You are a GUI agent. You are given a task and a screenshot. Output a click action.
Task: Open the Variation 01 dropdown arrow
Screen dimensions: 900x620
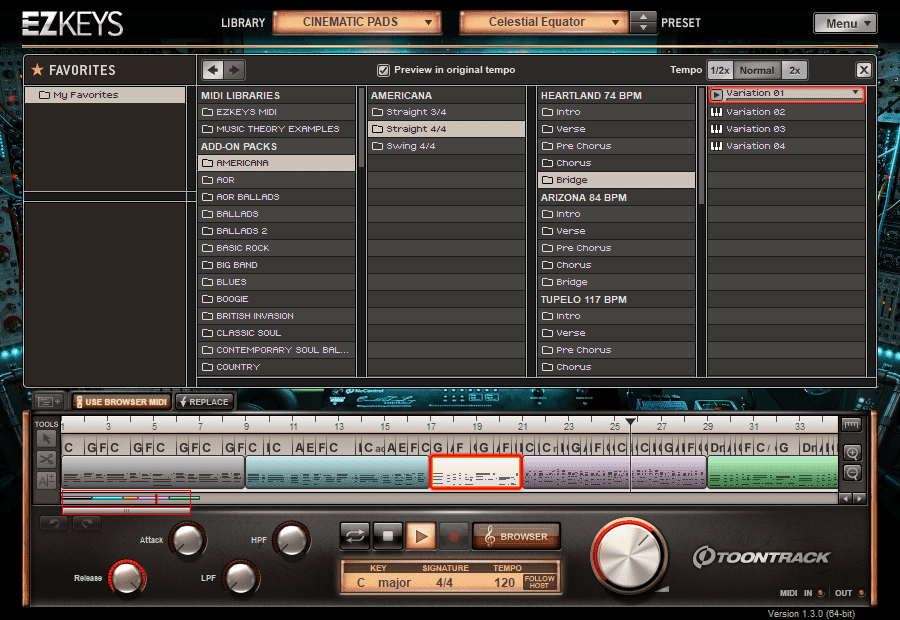[855, 92]
